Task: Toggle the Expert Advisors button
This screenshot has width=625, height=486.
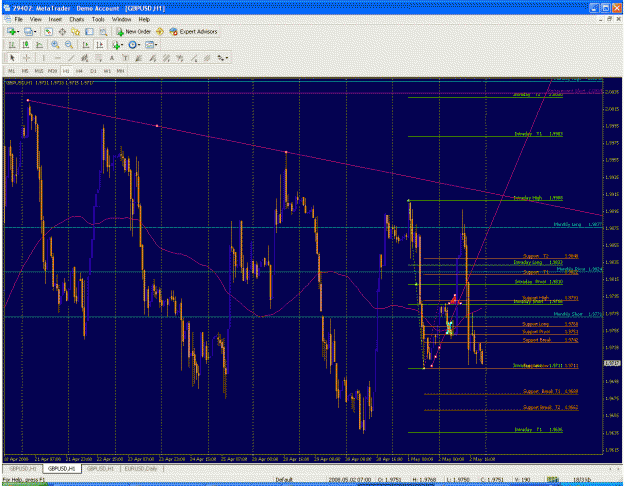Action: 193,31
